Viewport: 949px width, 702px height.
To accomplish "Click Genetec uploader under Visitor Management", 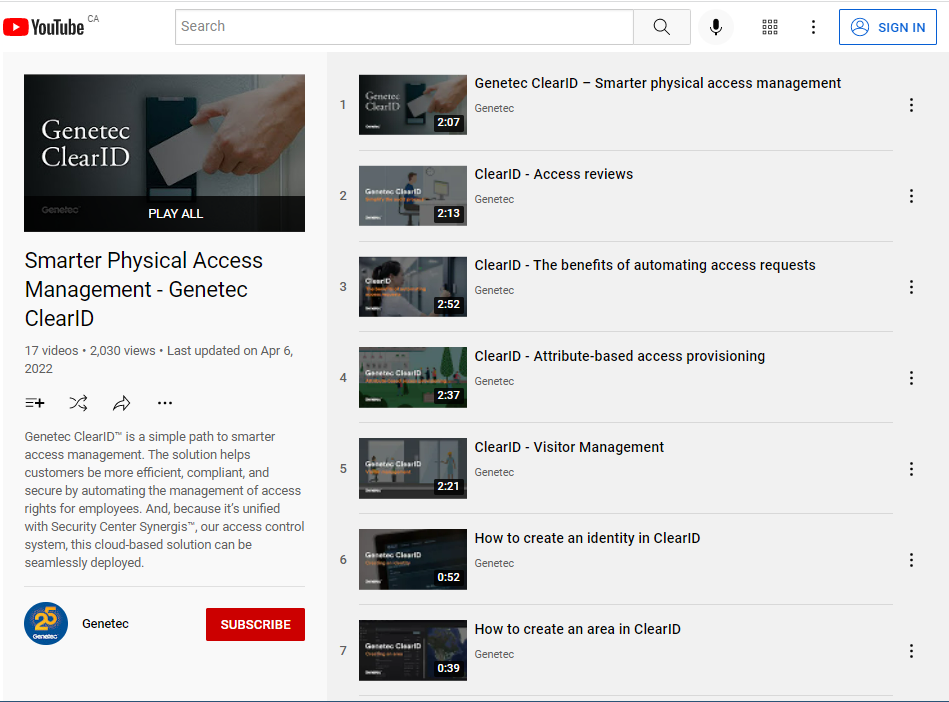I will (494, 473).
